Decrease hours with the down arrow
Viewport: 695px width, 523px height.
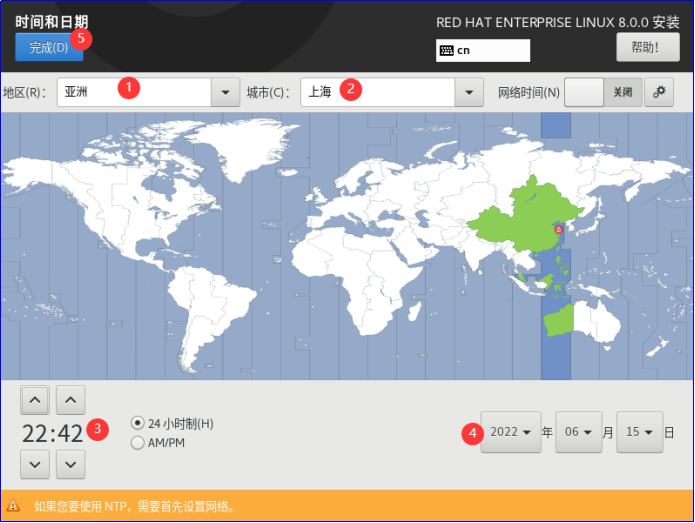tap(35, 464)
